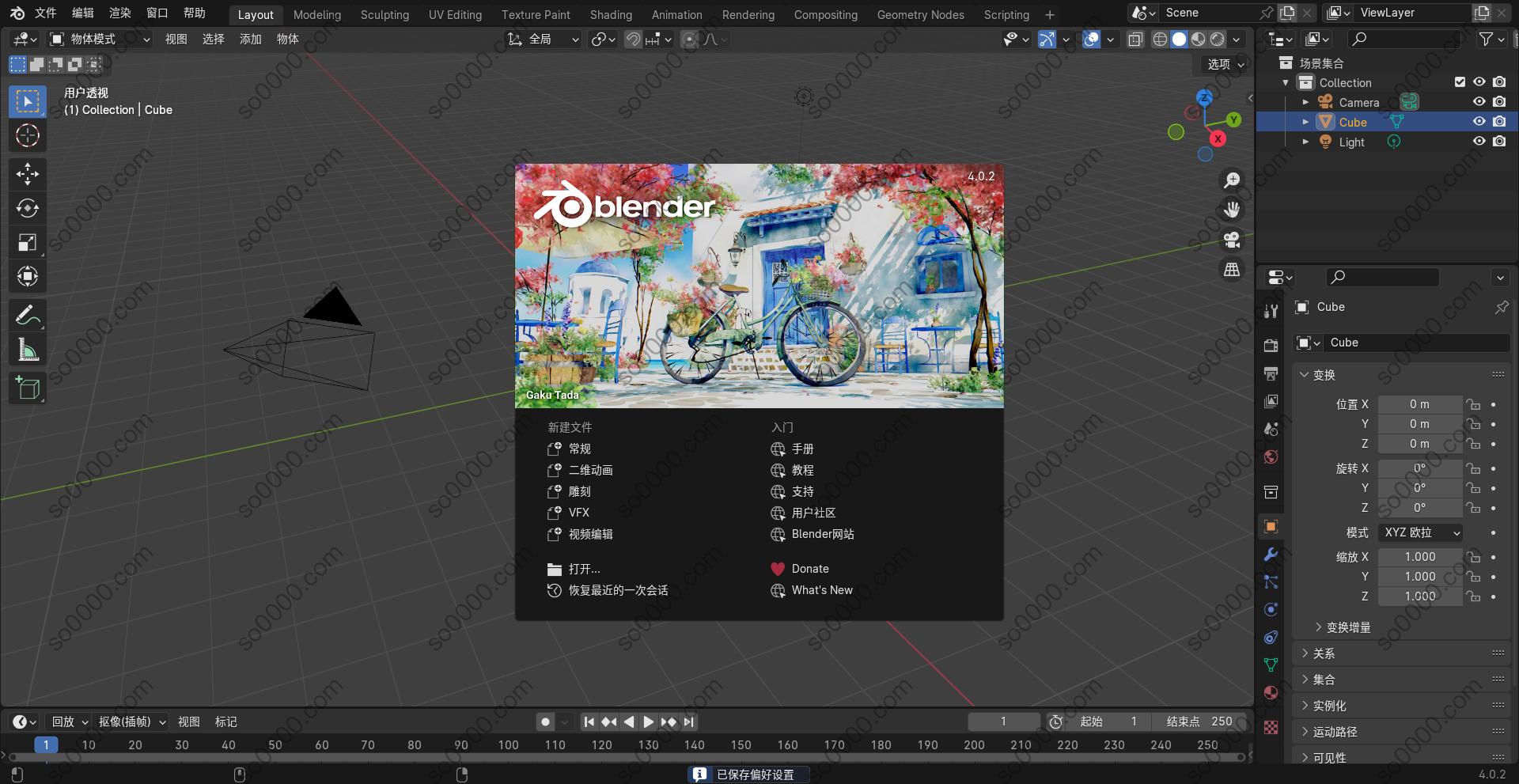
Task: Open the Material properties tab
Action: (1271, 692)
